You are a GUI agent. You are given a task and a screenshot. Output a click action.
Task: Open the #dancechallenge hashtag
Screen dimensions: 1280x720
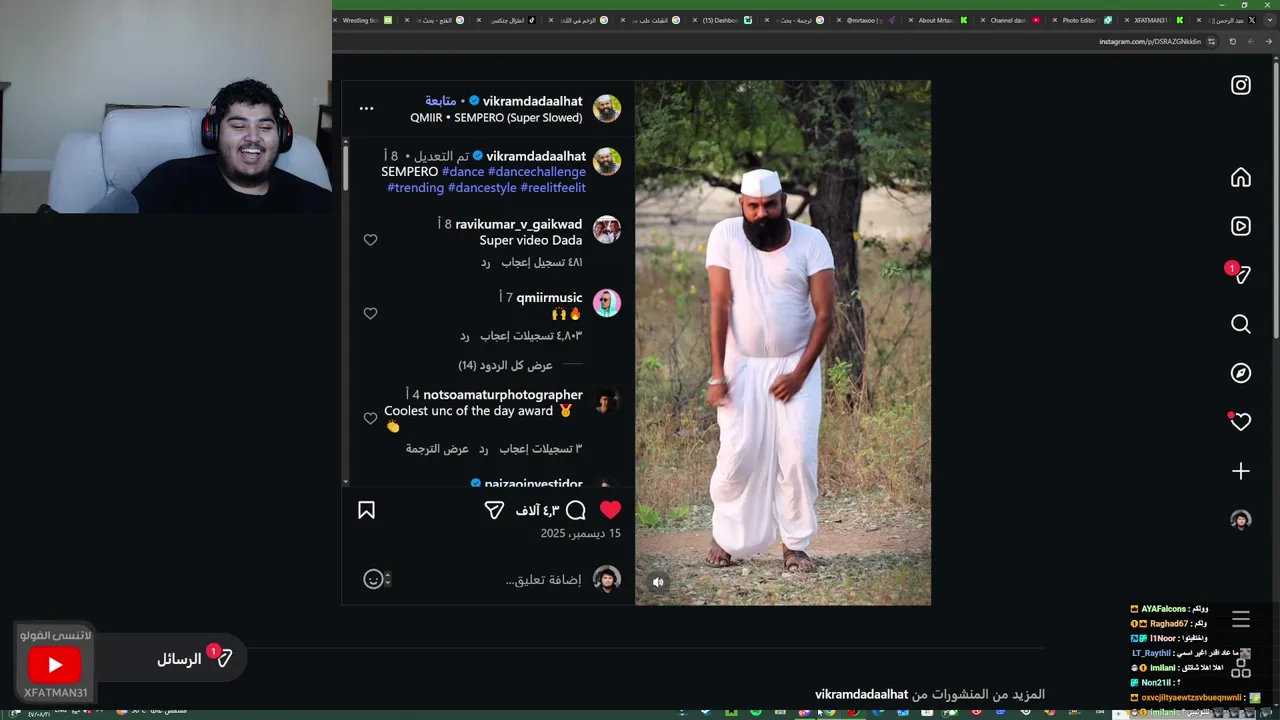point(537,172)
